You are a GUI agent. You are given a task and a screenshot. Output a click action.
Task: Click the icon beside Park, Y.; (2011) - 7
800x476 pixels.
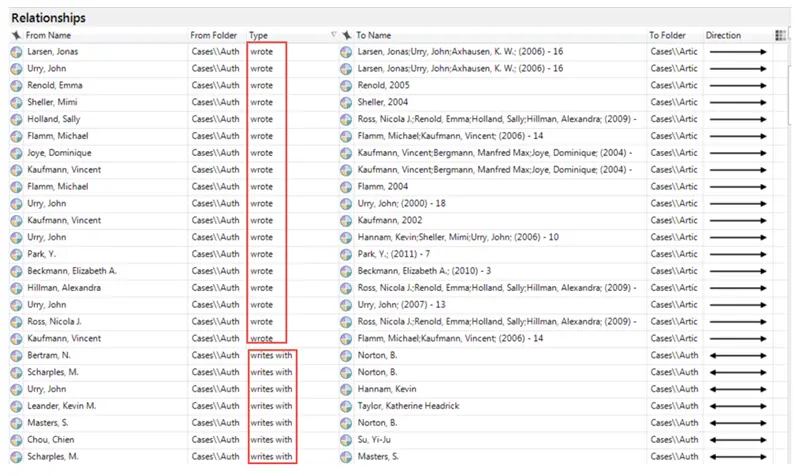(x=346, y=254)
